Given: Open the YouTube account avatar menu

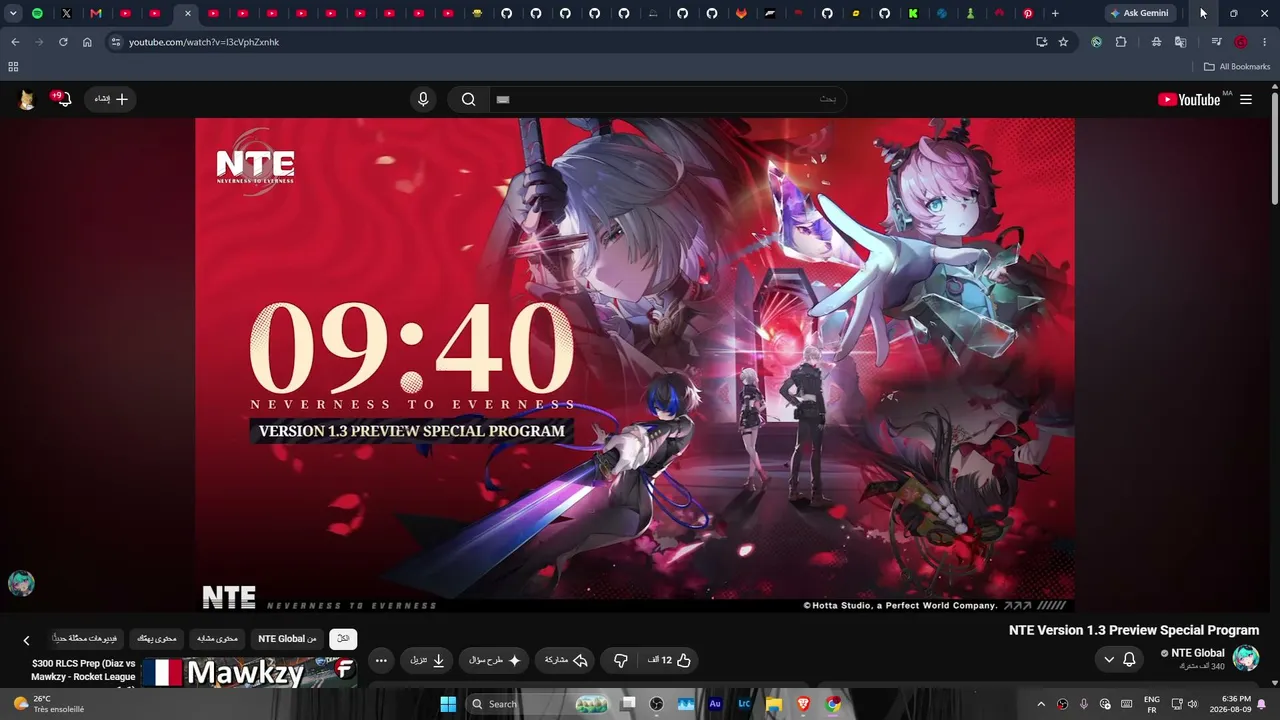Looking at the screenshot, I should (27, 99).
